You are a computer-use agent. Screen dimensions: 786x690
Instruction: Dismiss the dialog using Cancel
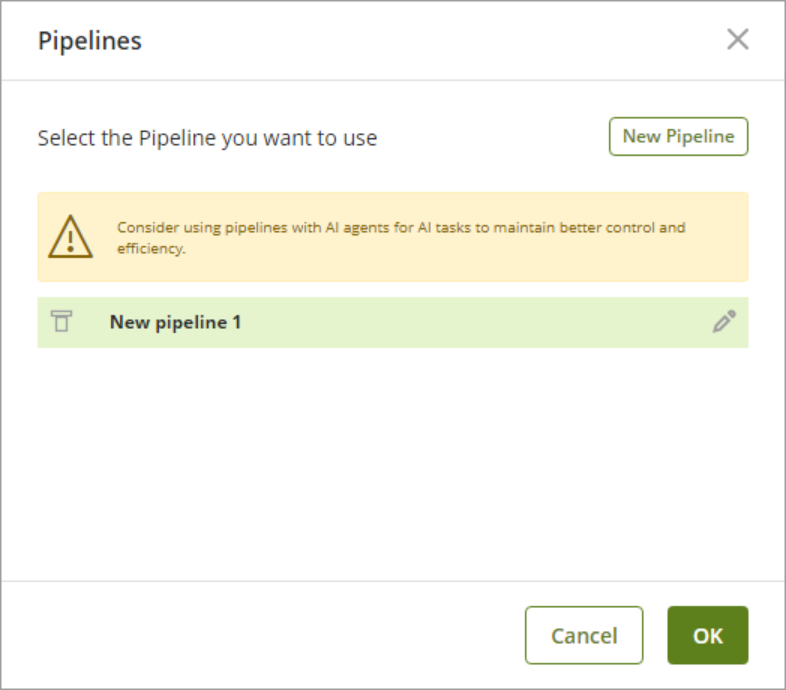coord(584,635)
